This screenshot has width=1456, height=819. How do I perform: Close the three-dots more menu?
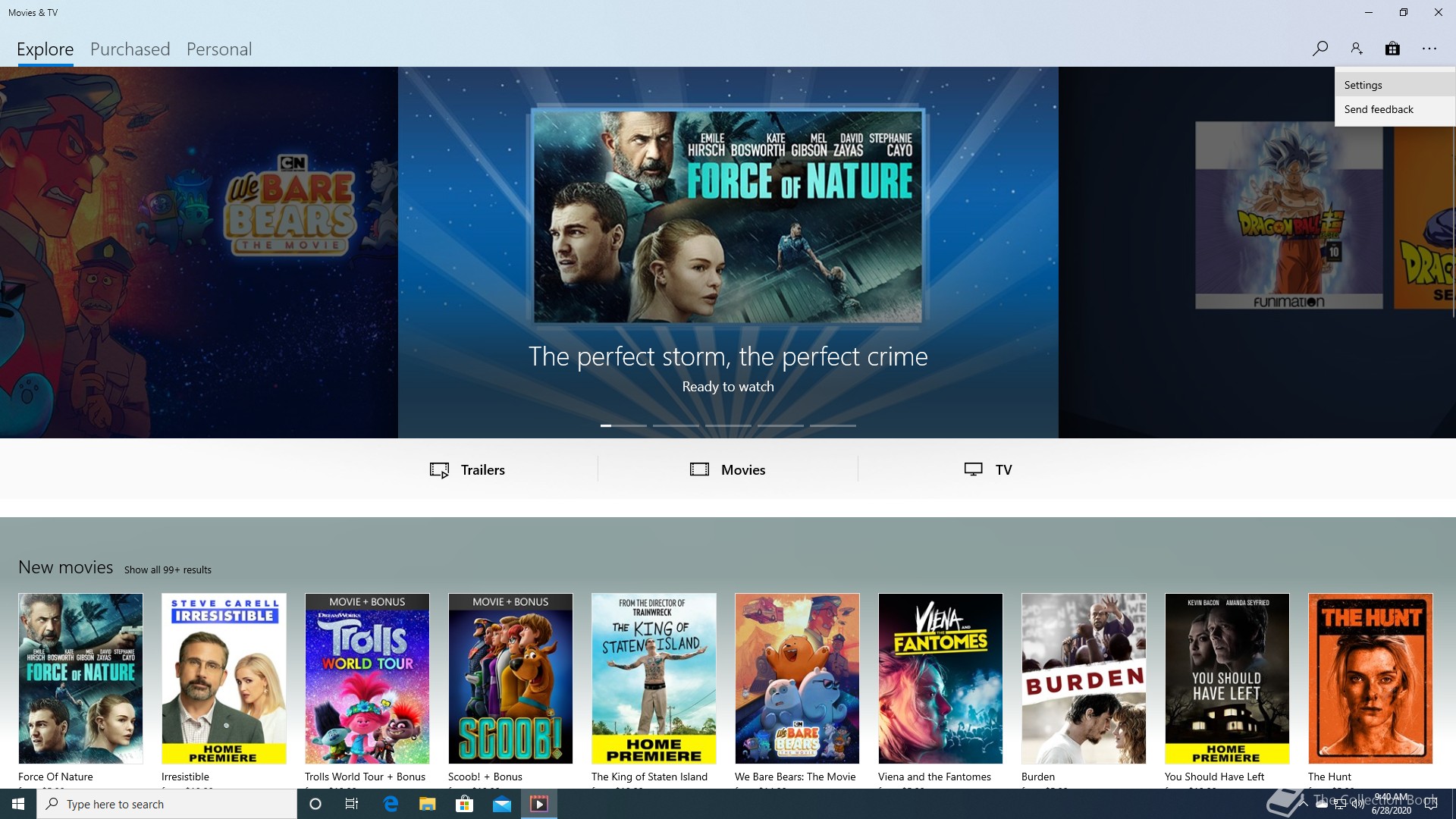1429,49
